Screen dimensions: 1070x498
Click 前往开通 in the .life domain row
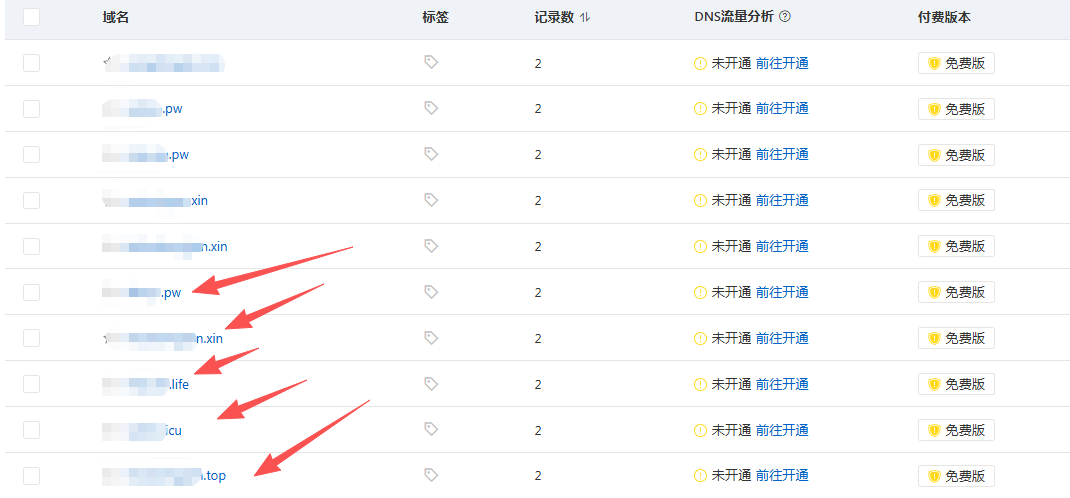click(782, 384)
